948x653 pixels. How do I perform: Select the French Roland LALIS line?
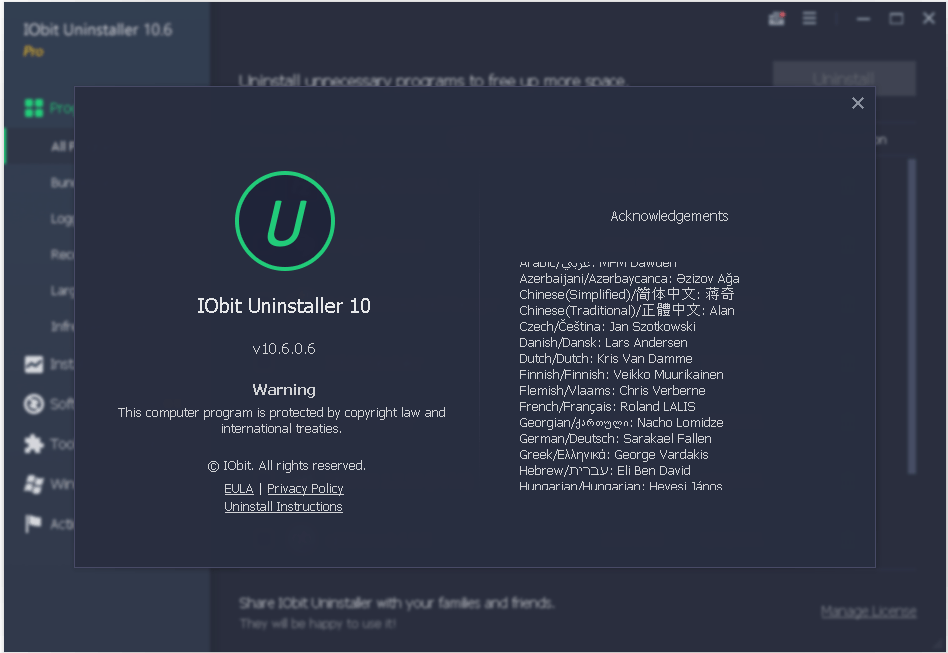tap(607, 407)
